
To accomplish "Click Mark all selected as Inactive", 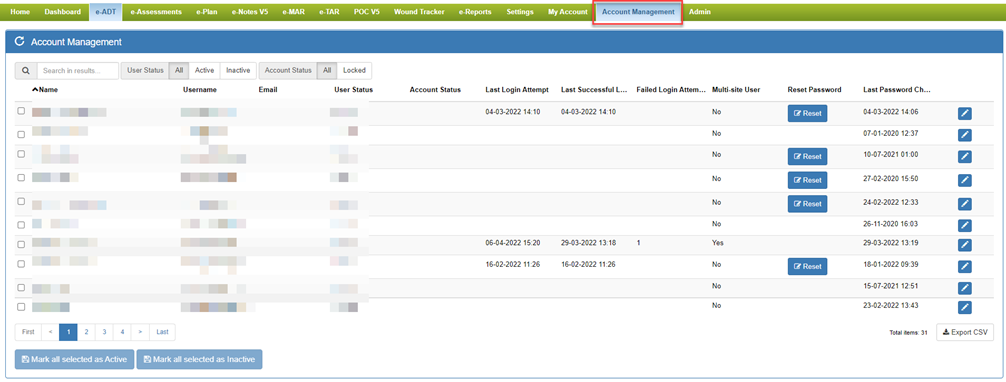I will click(200, 360).
